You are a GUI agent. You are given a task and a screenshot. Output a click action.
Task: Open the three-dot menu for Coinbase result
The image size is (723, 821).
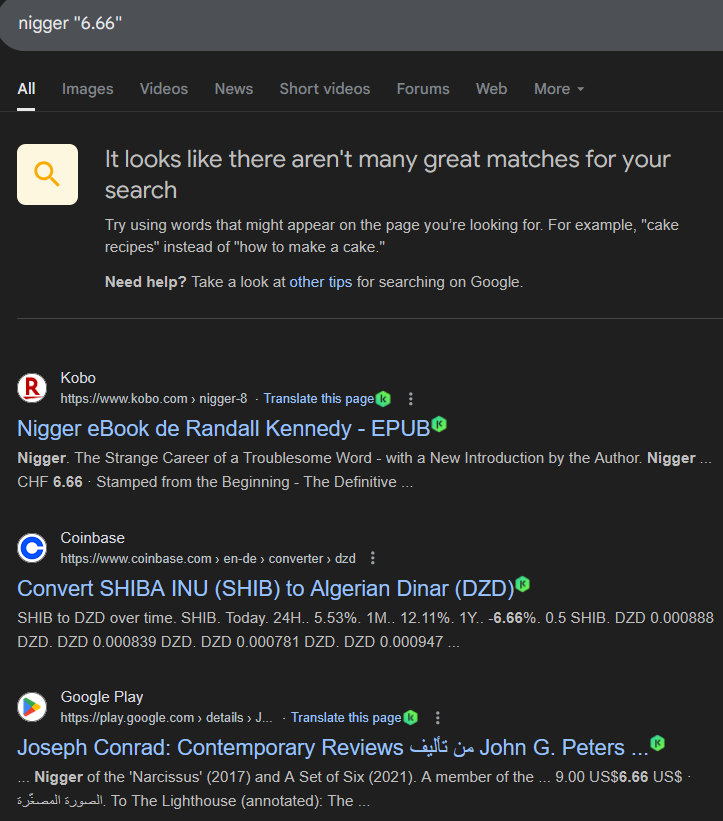pyautogui.click(x=373, y=558)
